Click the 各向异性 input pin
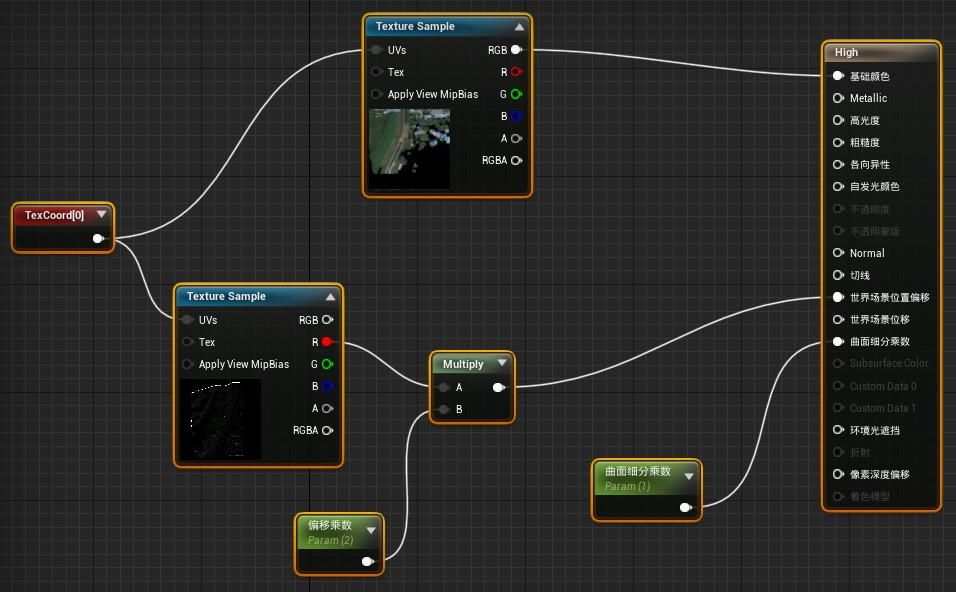956x592 pixels. [x=838, y=165]
